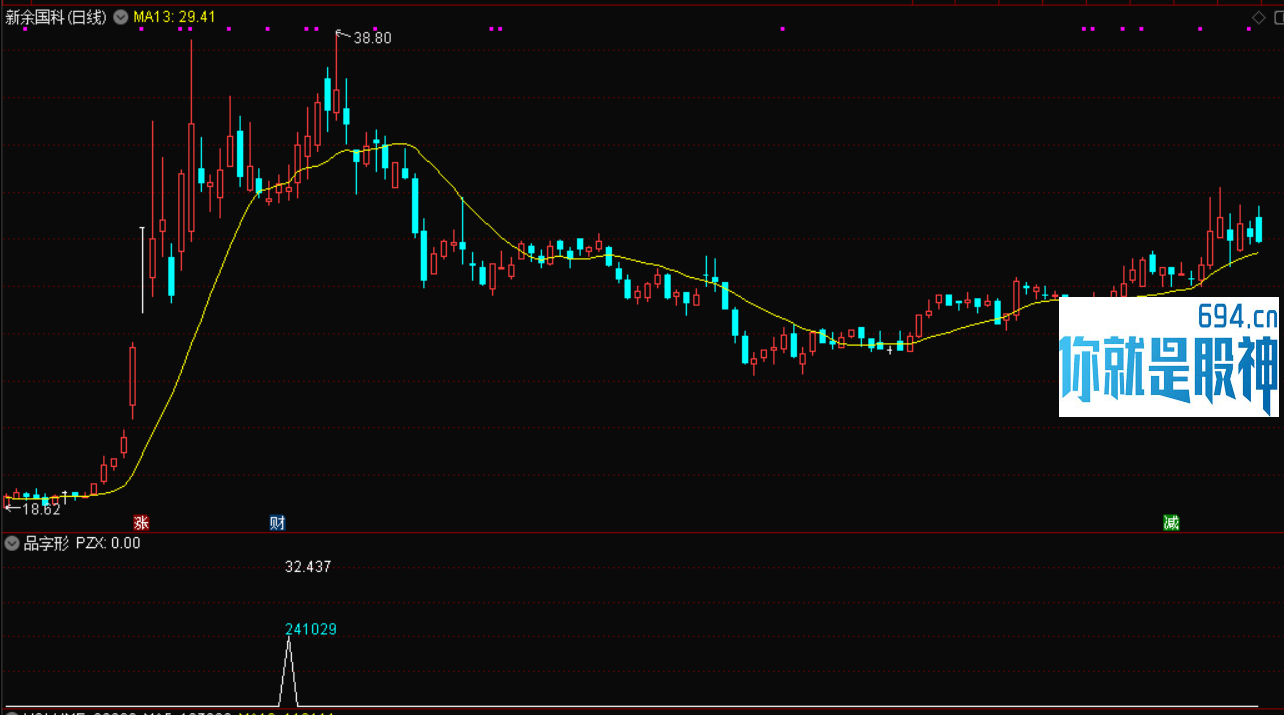
Task: Click the 财 financial marker icon
Action: [277, 522]
